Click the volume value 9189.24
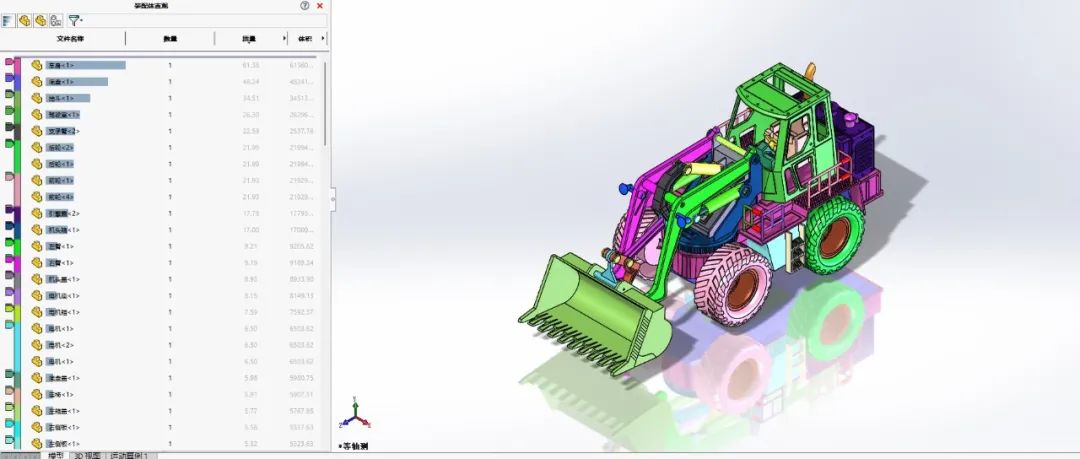 [x=302, y=263]
